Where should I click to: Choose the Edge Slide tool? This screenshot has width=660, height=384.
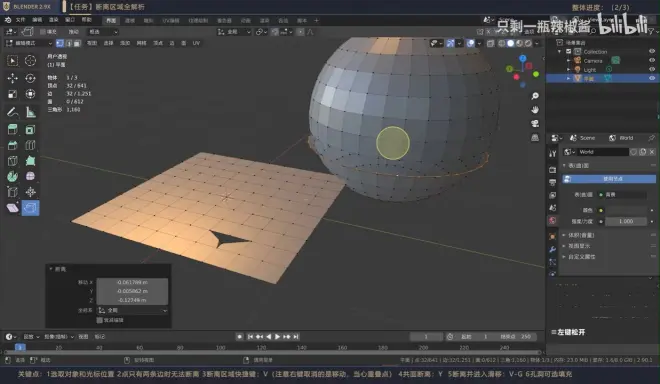click(x=12, y=192)
